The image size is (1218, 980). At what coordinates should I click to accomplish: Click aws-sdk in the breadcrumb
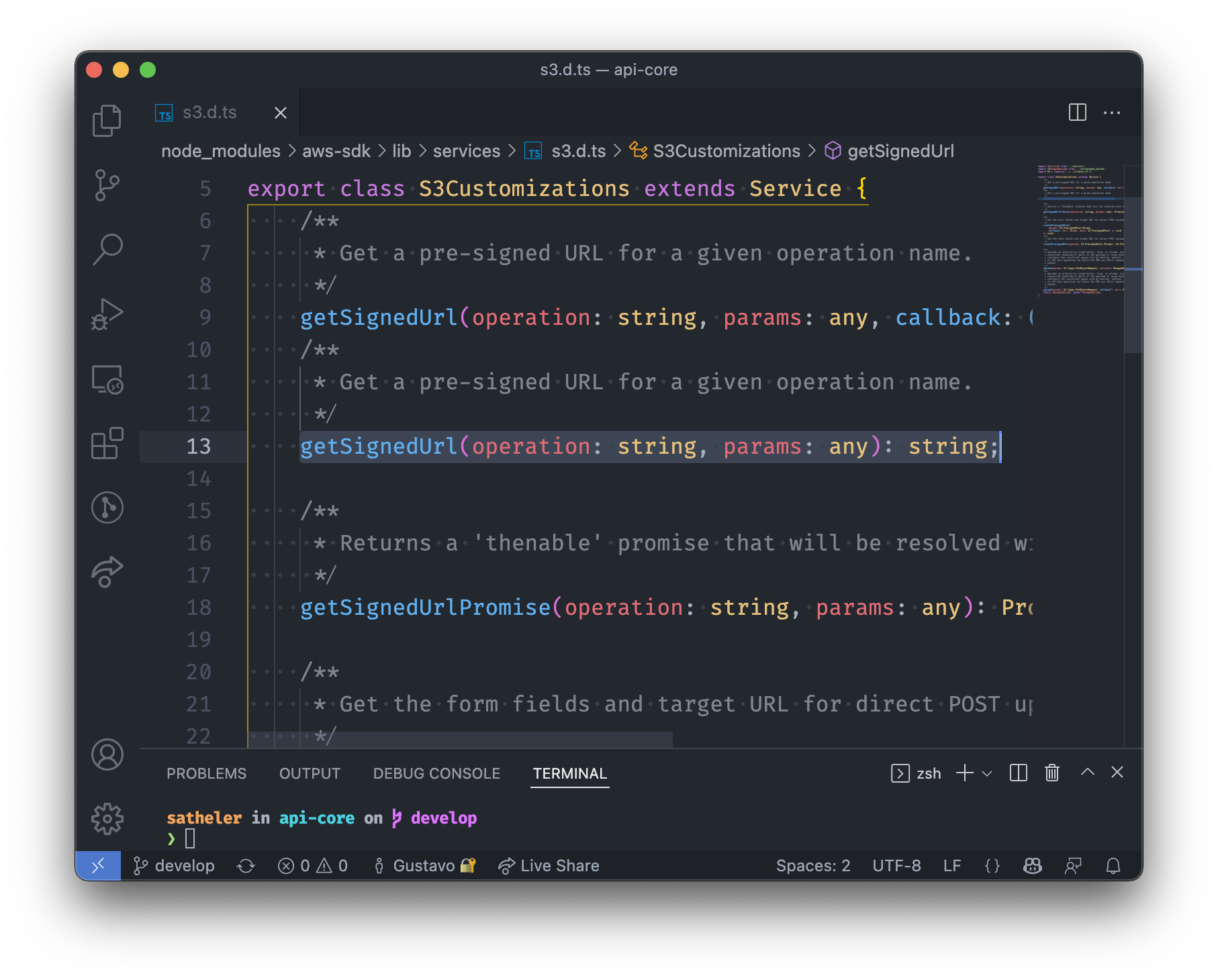pos(336,151)
